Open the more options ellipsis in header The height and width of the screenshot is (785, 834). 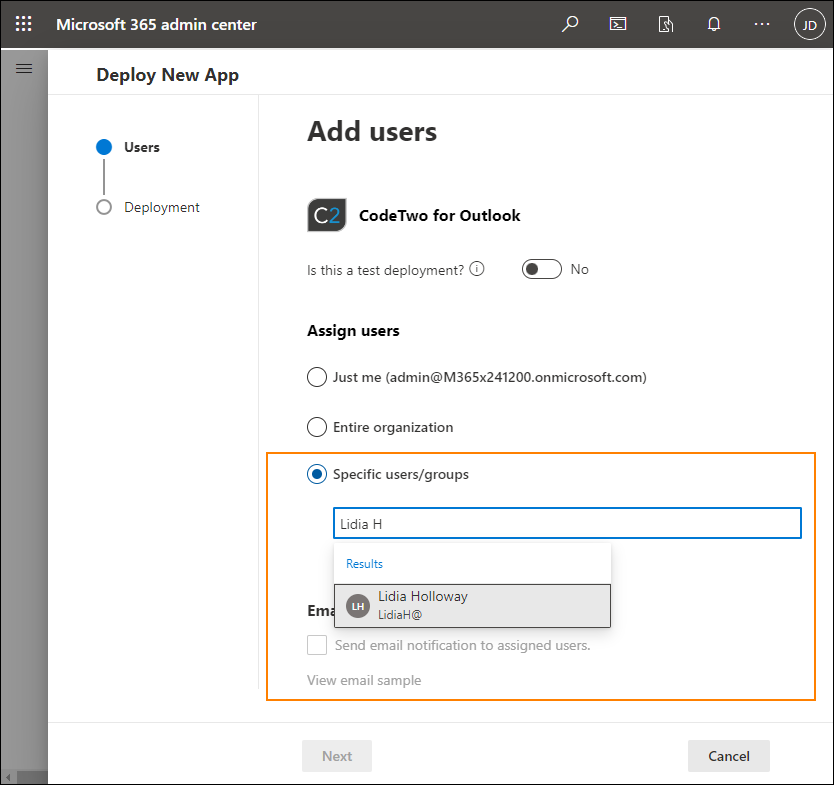tap(761, 23)
